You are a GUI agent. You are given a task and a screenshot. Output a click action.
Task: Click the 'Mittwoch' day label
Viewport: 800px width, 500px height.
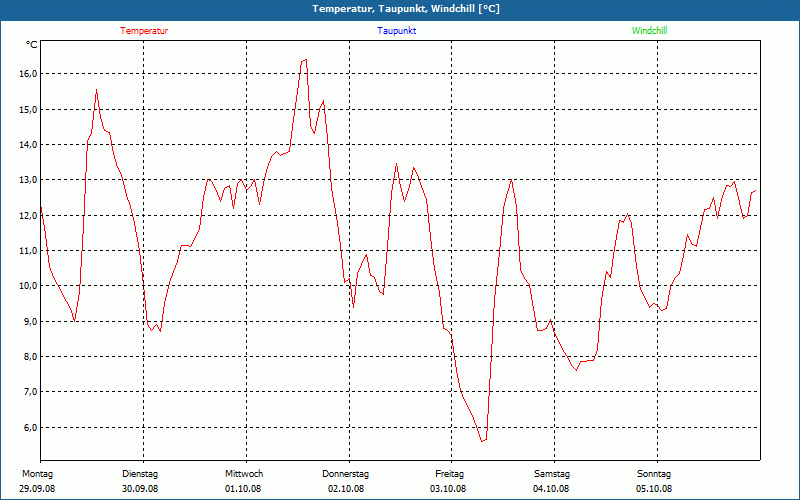click(244, 474)
